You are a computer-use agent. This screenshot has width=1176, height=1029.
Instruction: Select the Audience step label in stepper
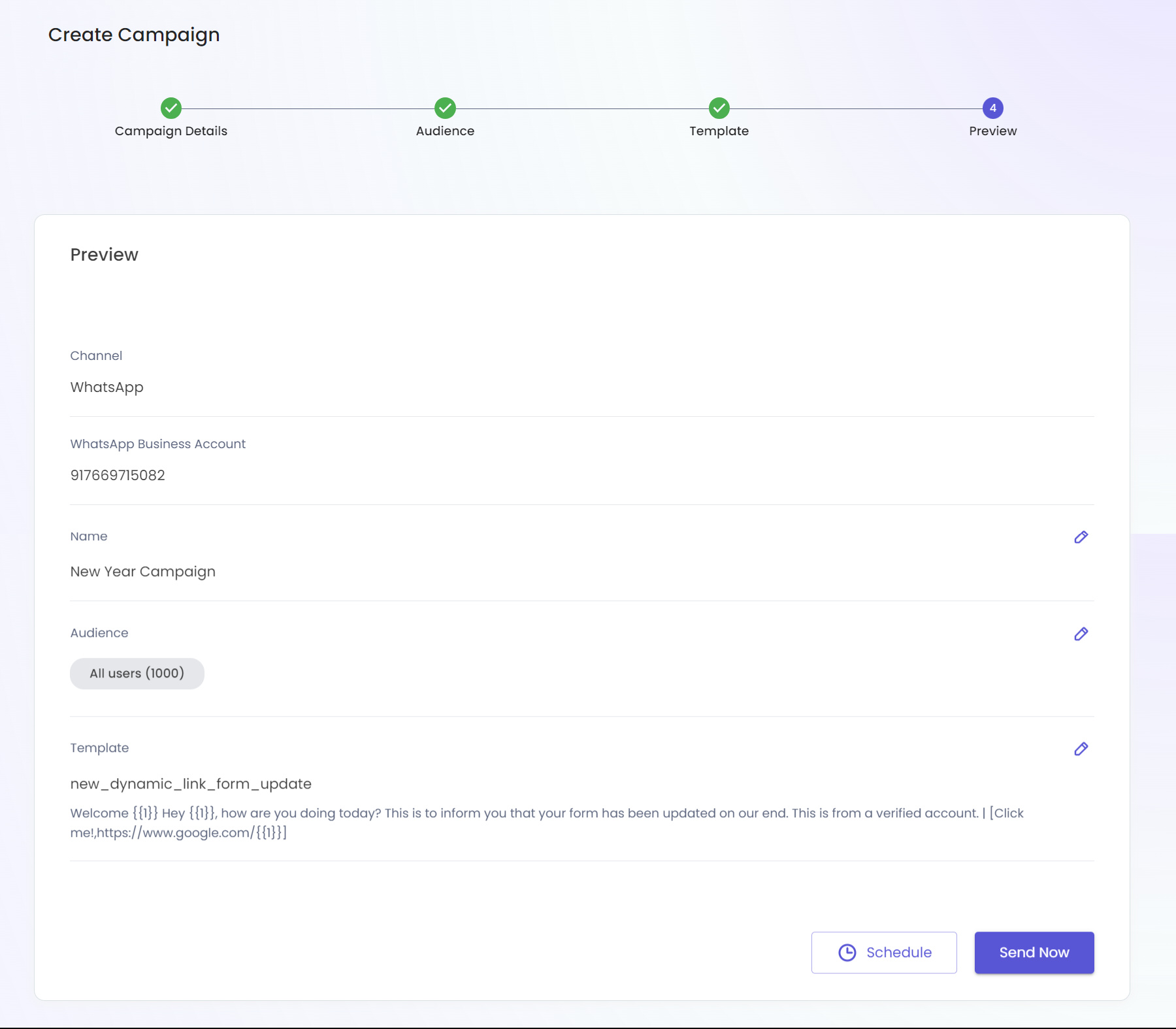(445, 131)
